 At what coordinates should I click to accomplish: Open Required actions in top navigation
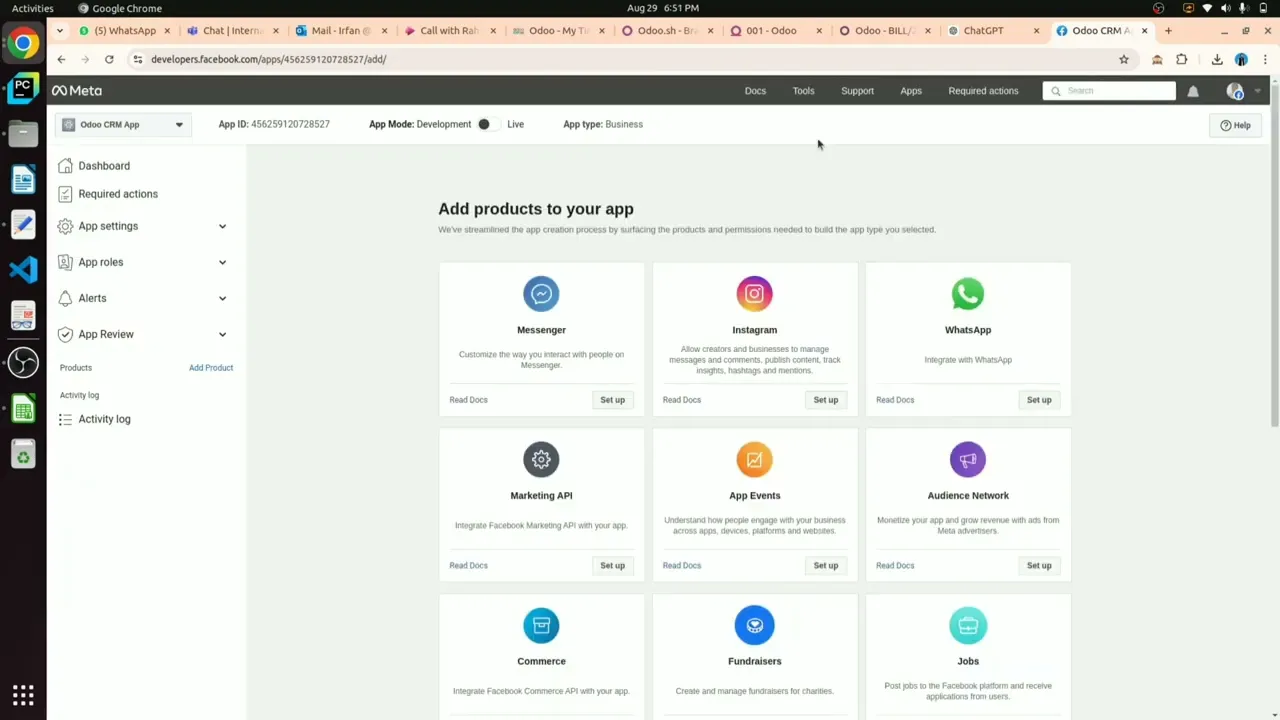(x=983, y=91)
